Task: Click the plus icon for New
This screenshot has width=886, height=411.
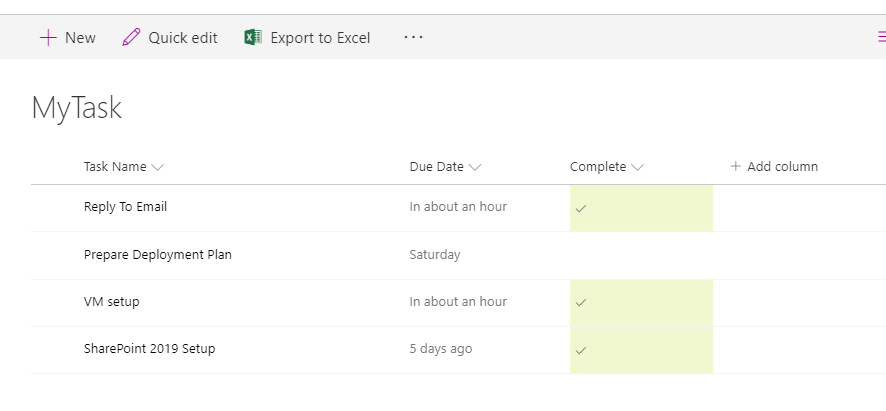Action: point(48,38)
